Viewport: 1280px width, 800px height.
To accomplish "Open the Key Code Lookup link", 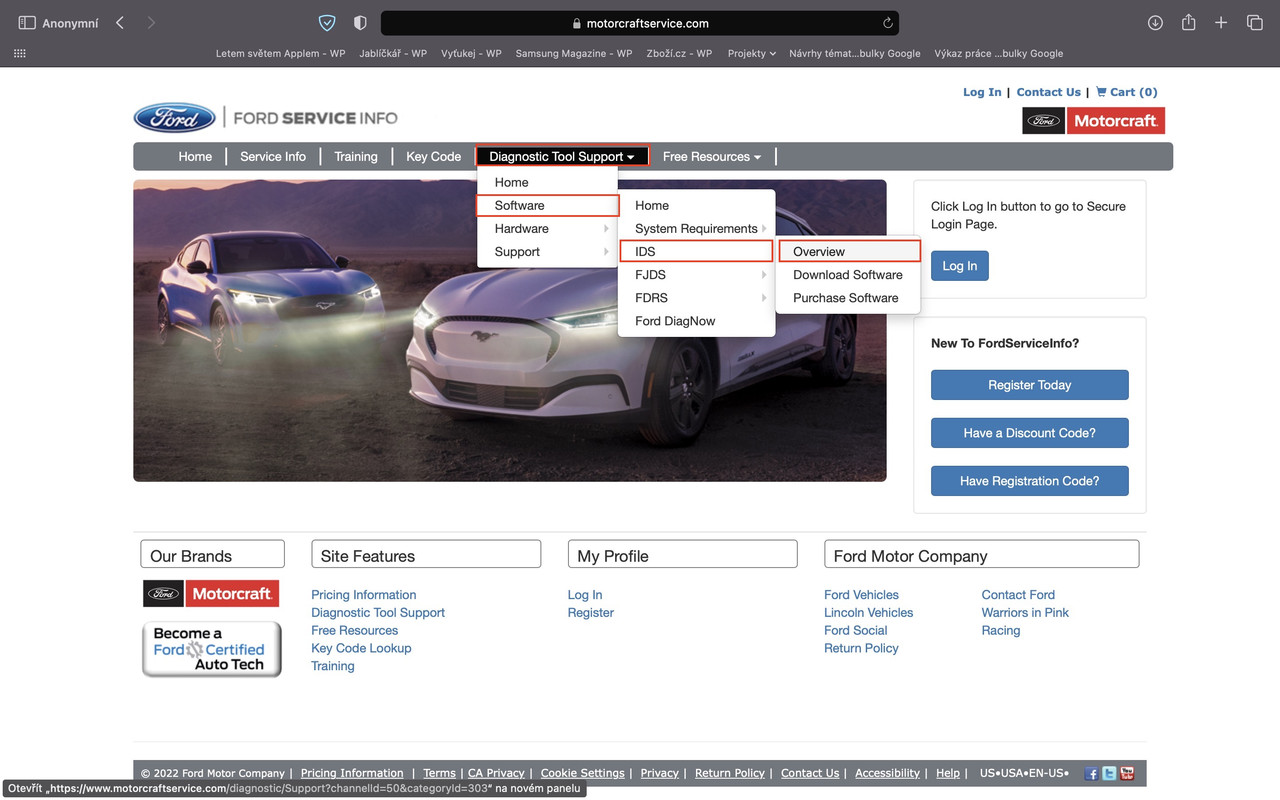I will [361, 648].
